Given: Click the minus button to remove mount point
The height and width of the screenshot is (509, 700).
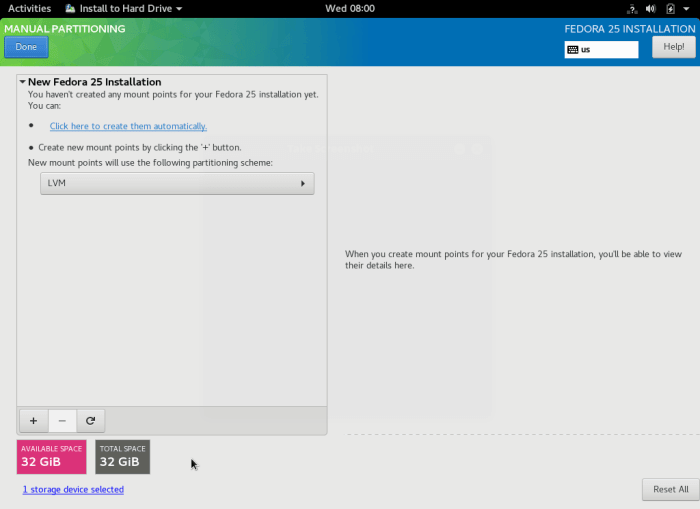Looking at the screenshot, I should click(x=62, y=421).
